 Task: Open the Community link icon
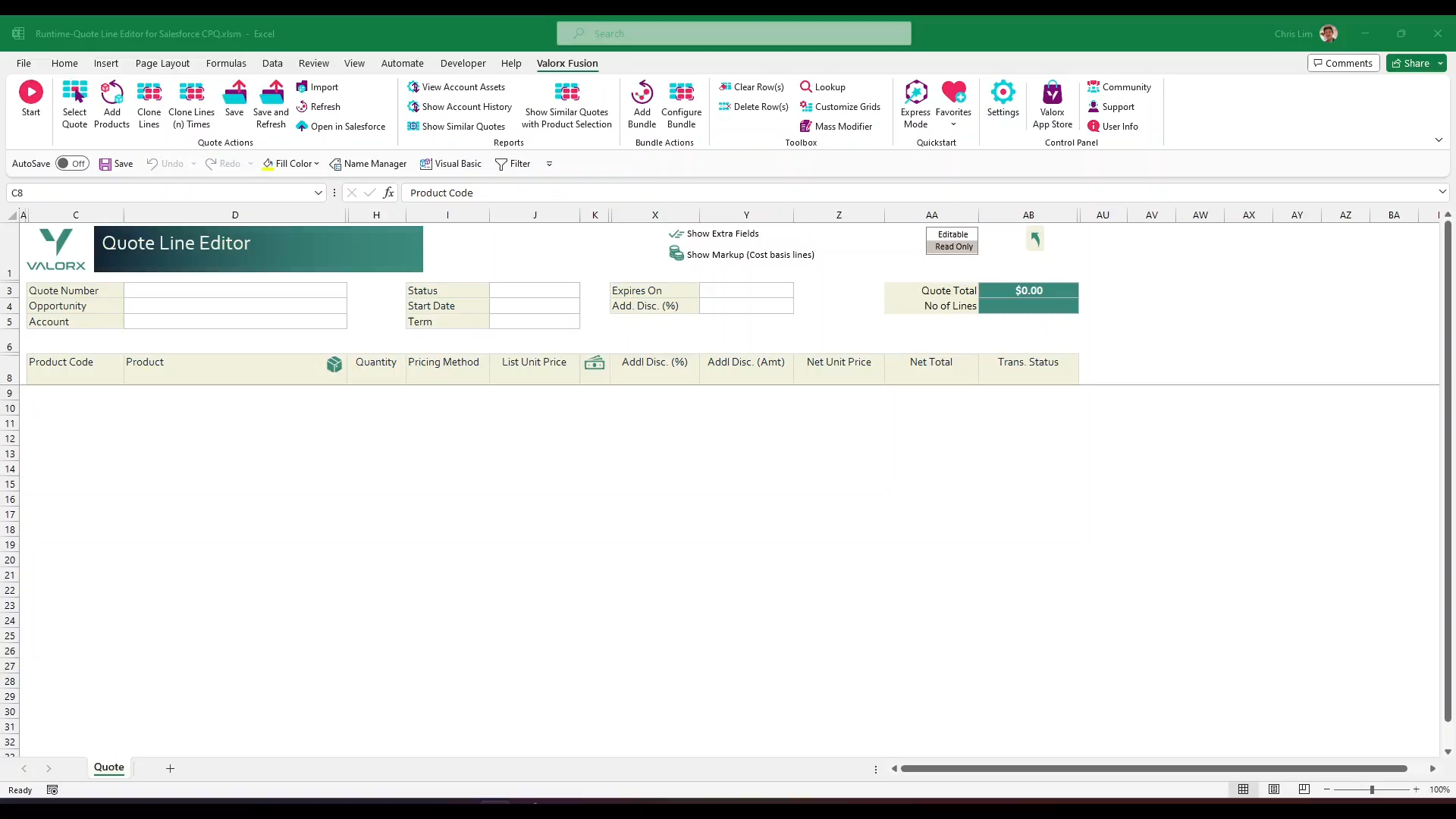(x=1094, y=87)
